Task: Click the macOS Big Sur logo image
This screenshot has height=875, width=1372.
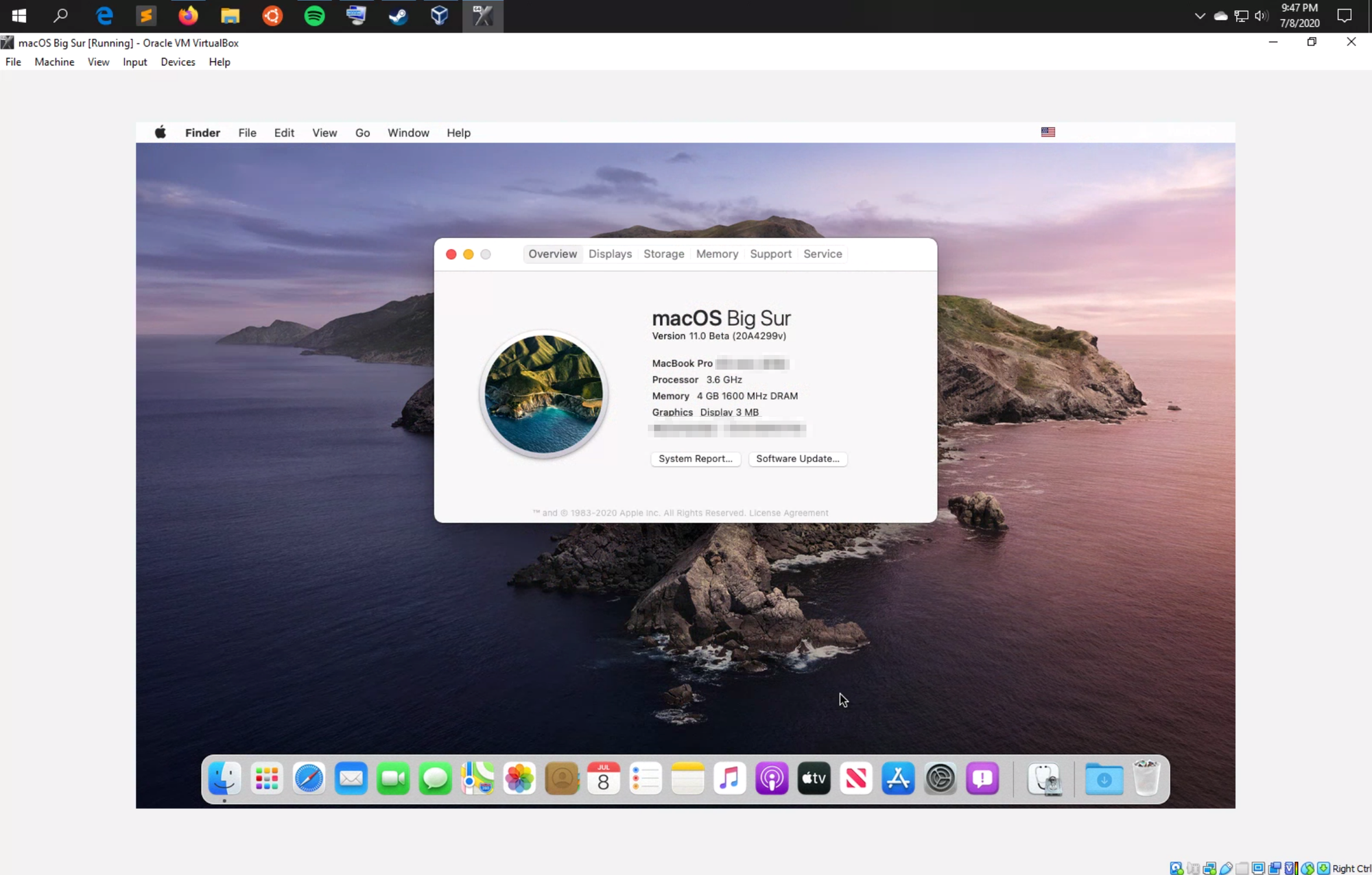Action: (543, 394)
